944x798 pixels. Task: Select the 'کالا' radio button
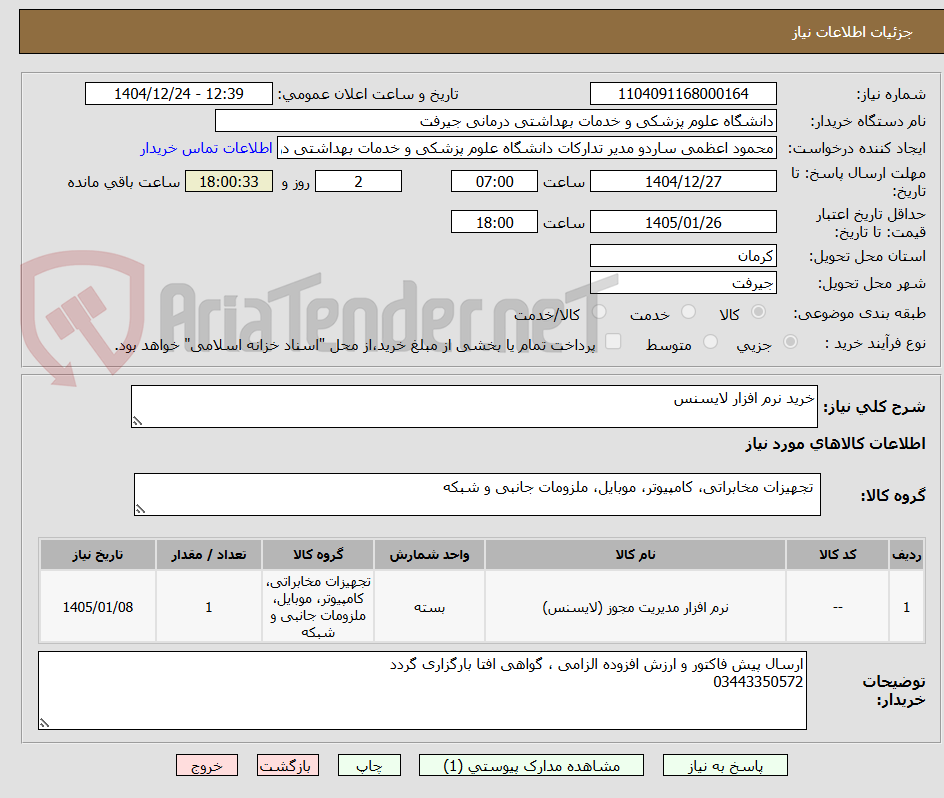click(759, 312)
